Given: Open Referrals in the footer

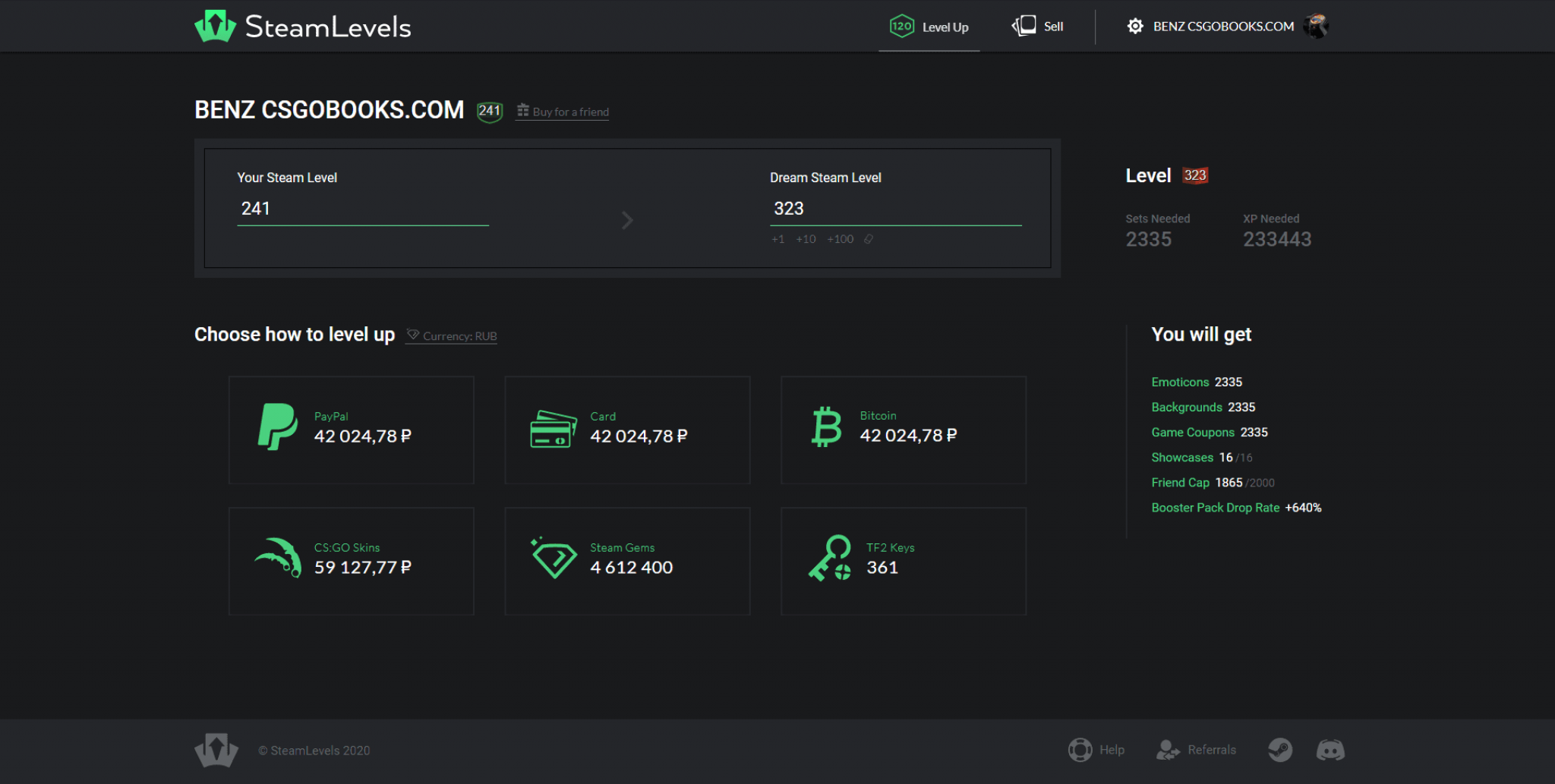Looking at the screenshot, I should pyautogui.click(x=1196, y=750).
